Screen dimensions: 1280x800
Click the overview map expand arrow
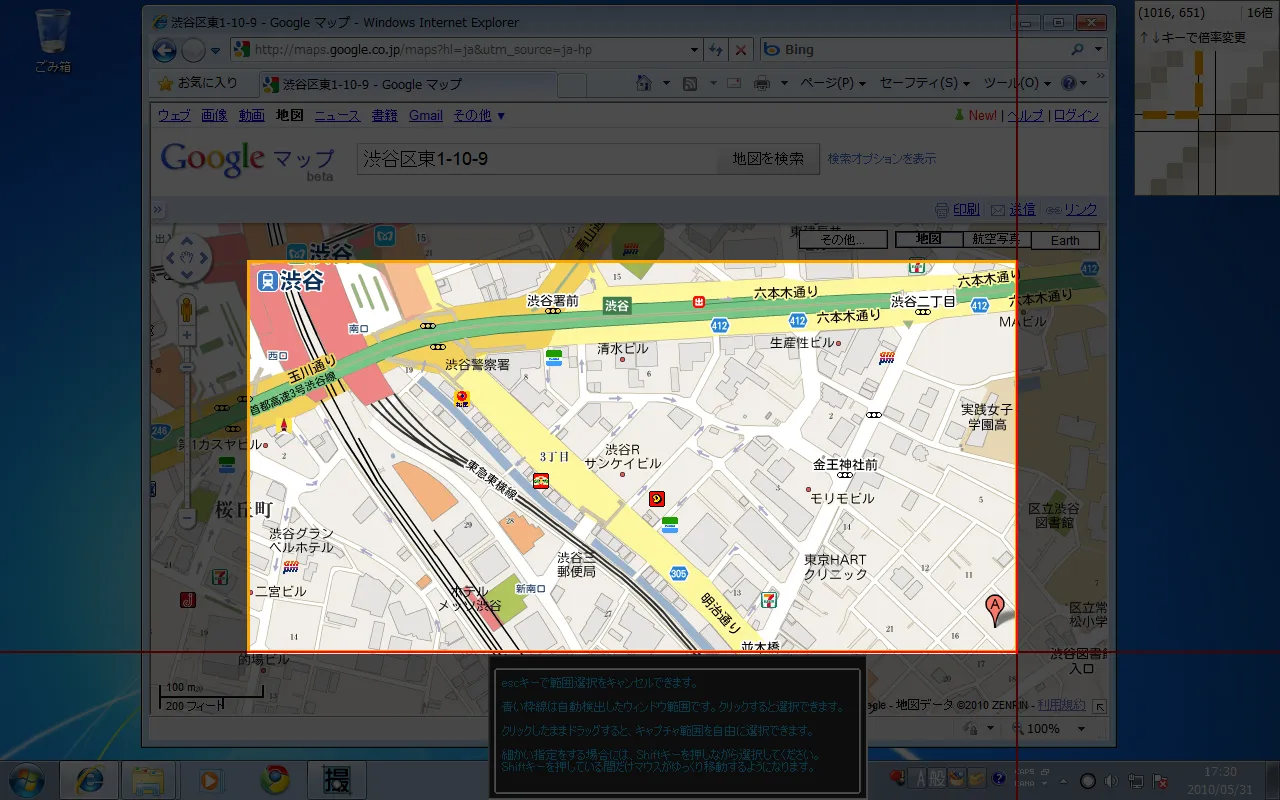[x=1100, y=706]
